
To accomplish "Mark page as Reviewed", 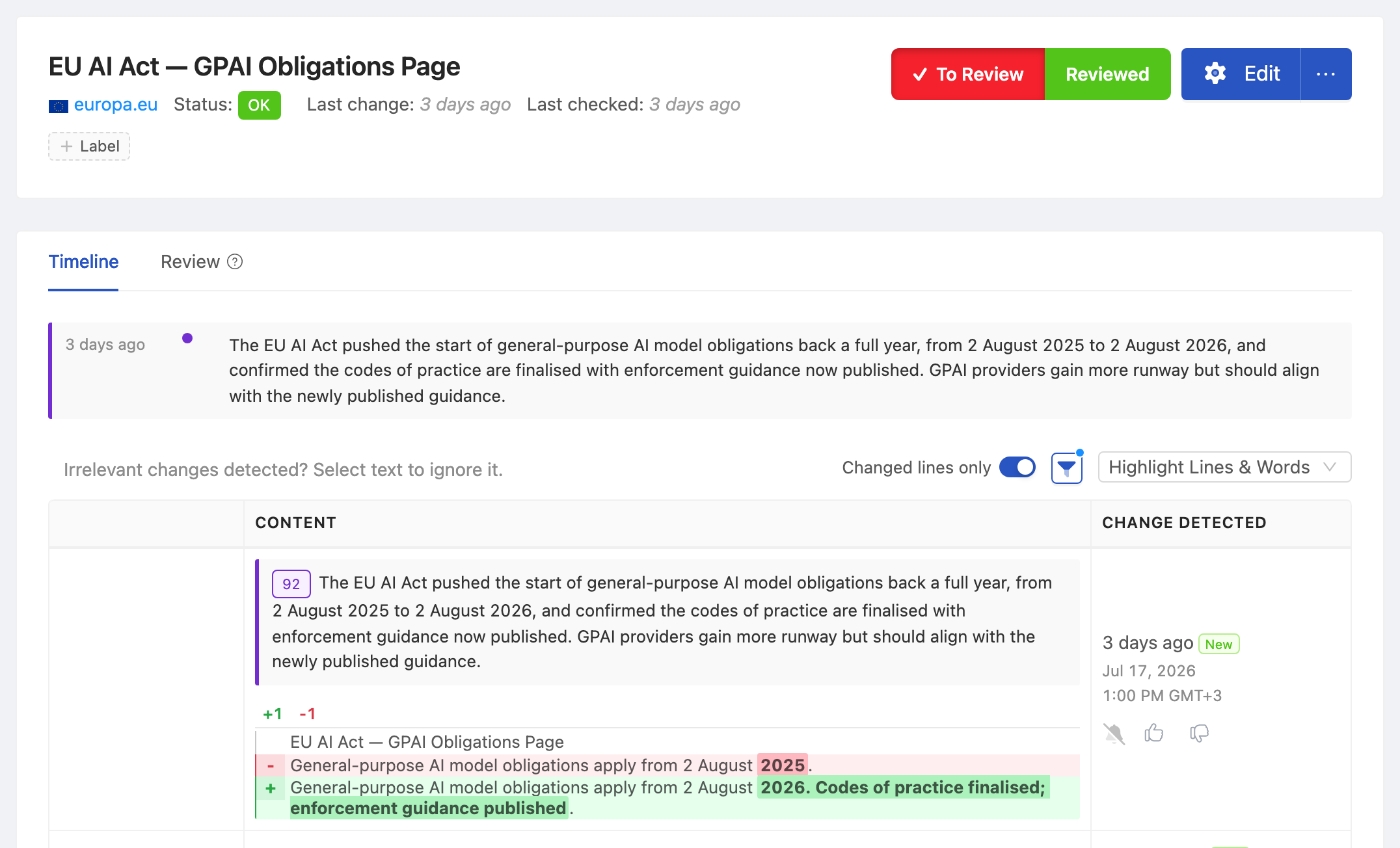I will [x=1107, y=74].
